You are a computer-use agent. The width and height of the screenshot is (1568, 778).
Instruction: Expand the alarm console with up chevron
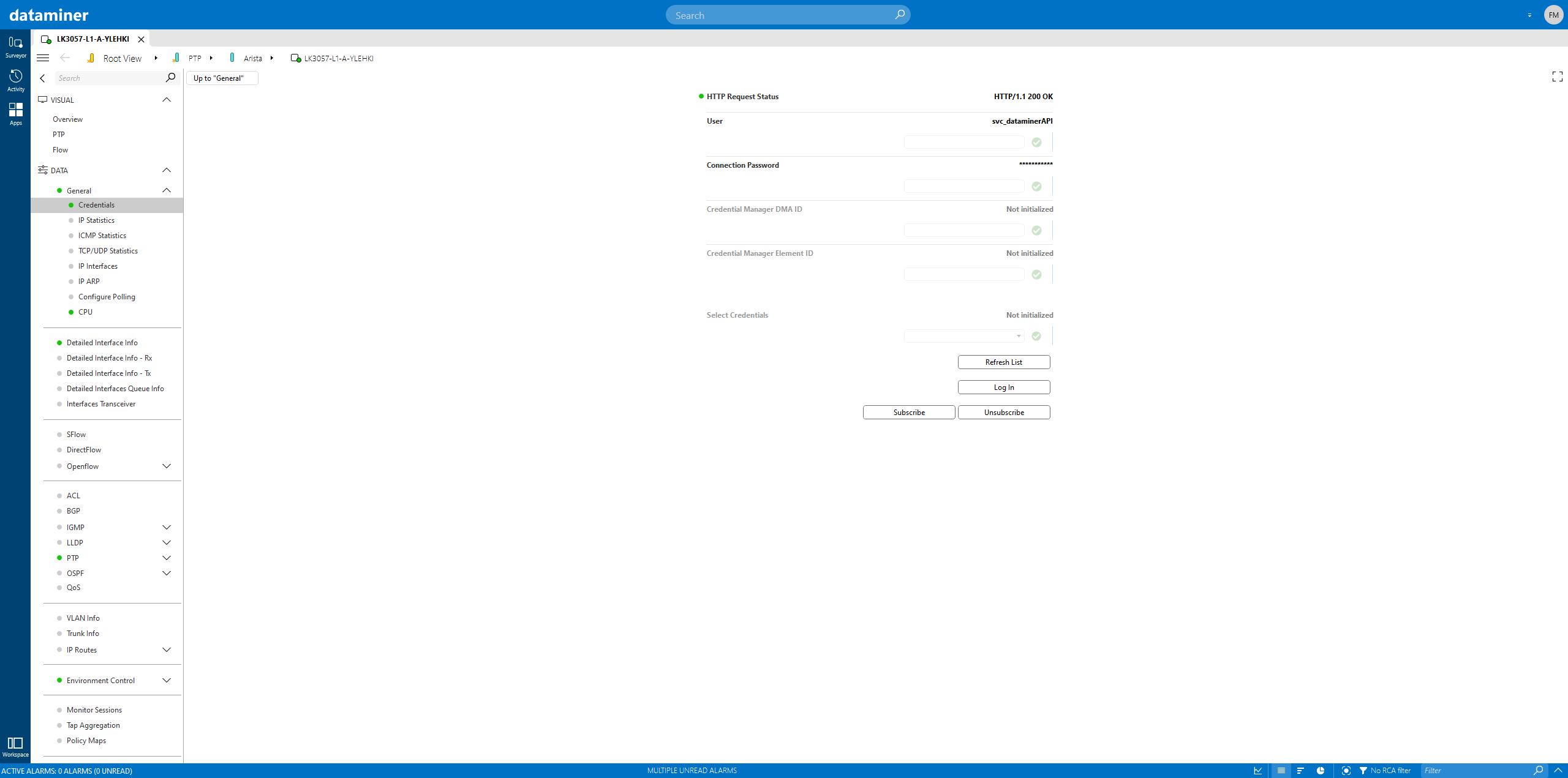tap(1558, 771)
